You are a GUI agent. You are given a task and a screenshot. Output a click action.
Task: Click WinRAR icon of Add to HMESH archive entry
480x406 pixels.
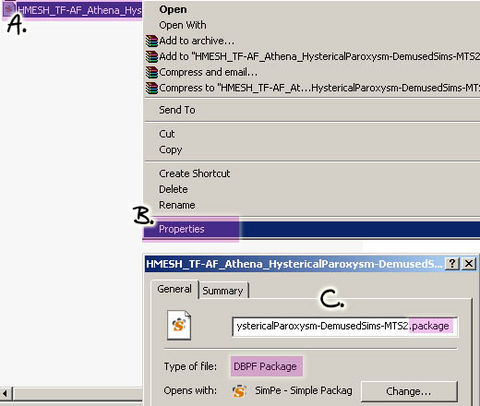tap(152, 56)
